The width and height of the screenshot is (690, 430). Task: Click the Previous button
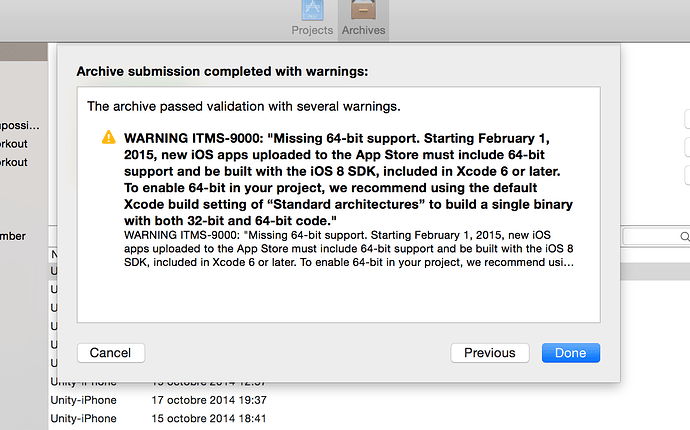coord(489,352)
